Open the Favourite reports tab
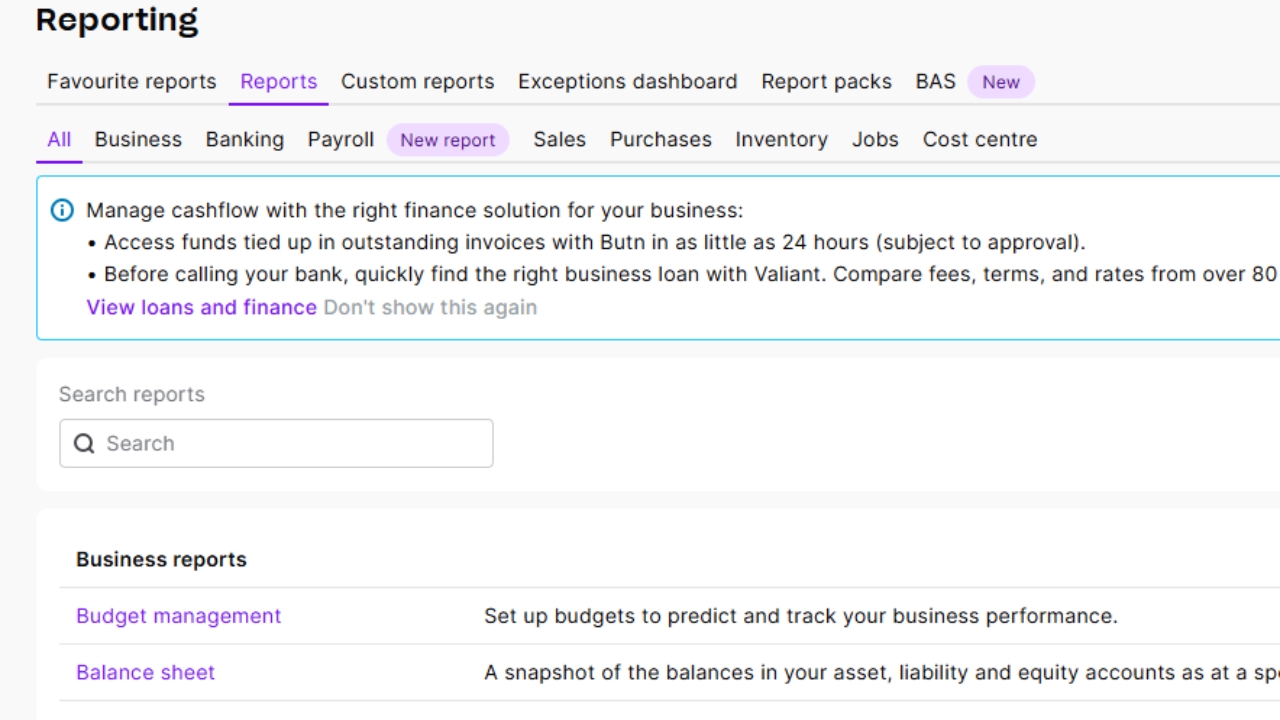The width and height of the screenshot is (1280, 720). click(x=132, y=82)
